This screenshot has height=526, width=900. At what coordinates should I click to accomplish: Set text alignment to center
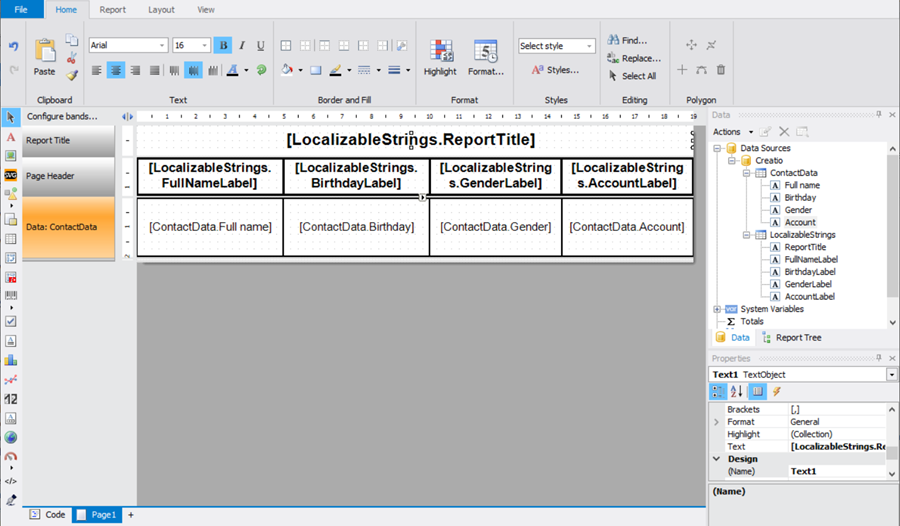(116, 71)
